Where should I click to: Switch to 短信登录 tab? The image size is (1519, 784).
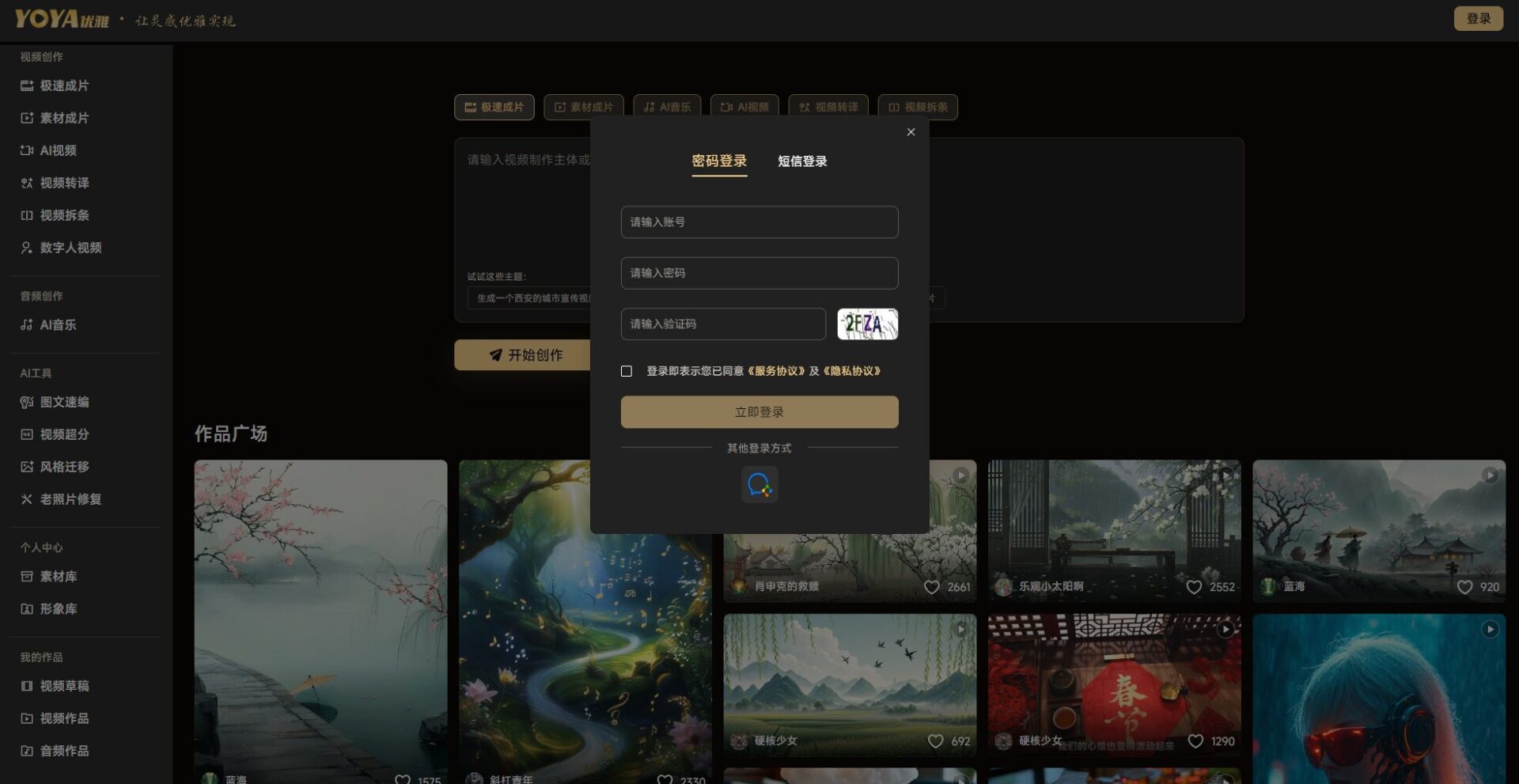point(802,161)
